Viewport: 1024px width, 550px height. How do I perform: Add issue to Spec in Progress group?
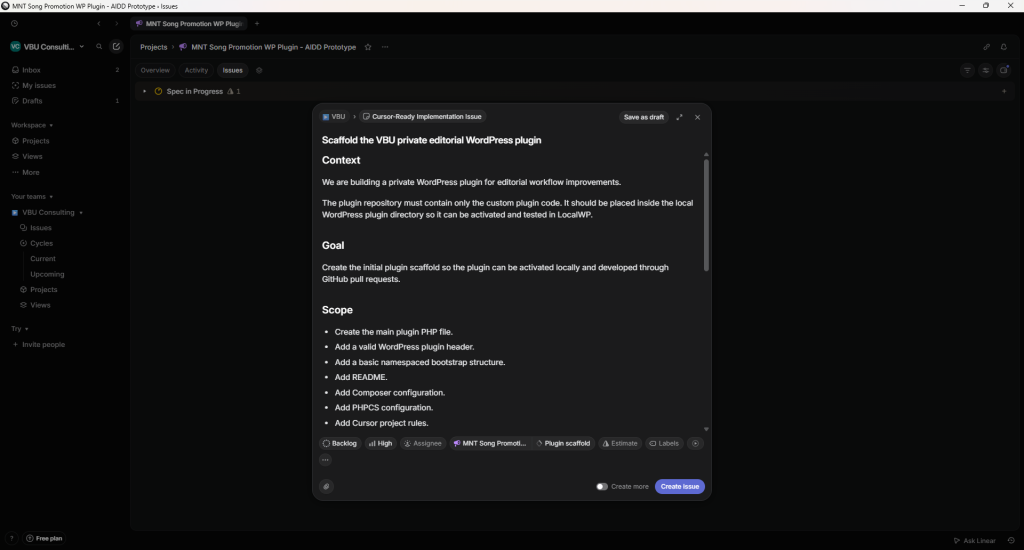pyautogui.click(x=1004, y=91)
